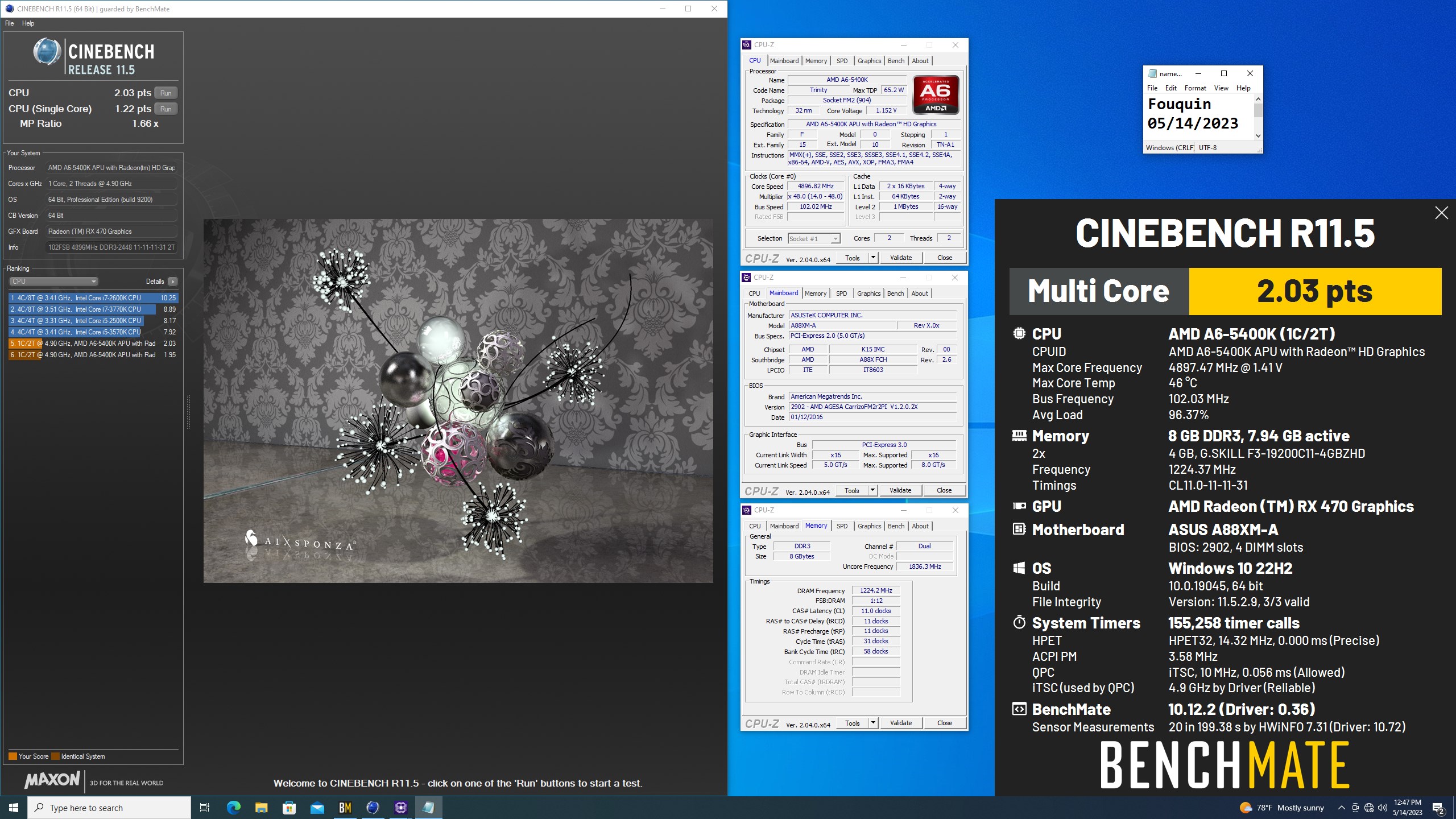Click the Notepad vertical scrollbar up arrow
1456x819 pixels.
pos(1258,99)
